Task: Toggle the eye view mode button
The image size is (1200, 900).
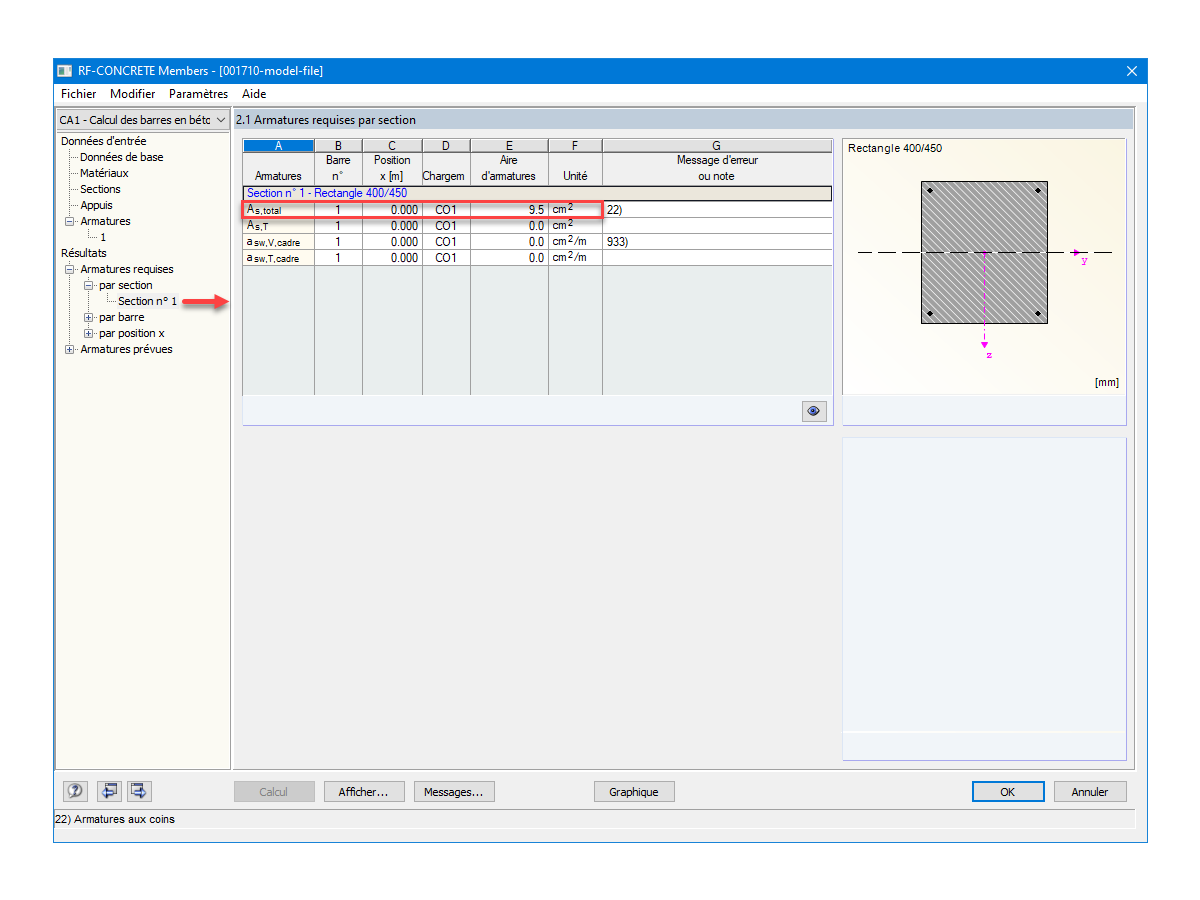Action: (814, 411)
